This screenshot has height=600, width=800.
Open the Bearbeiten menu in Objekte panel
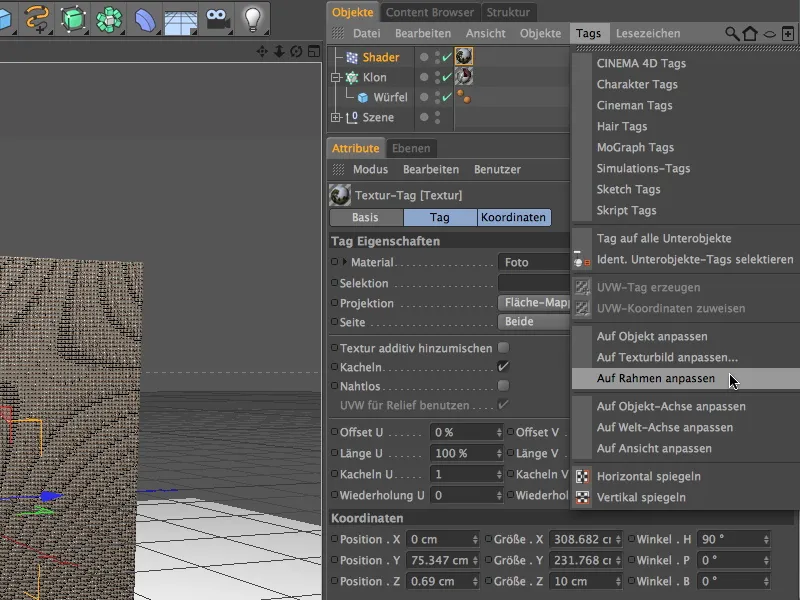[423, 34]
